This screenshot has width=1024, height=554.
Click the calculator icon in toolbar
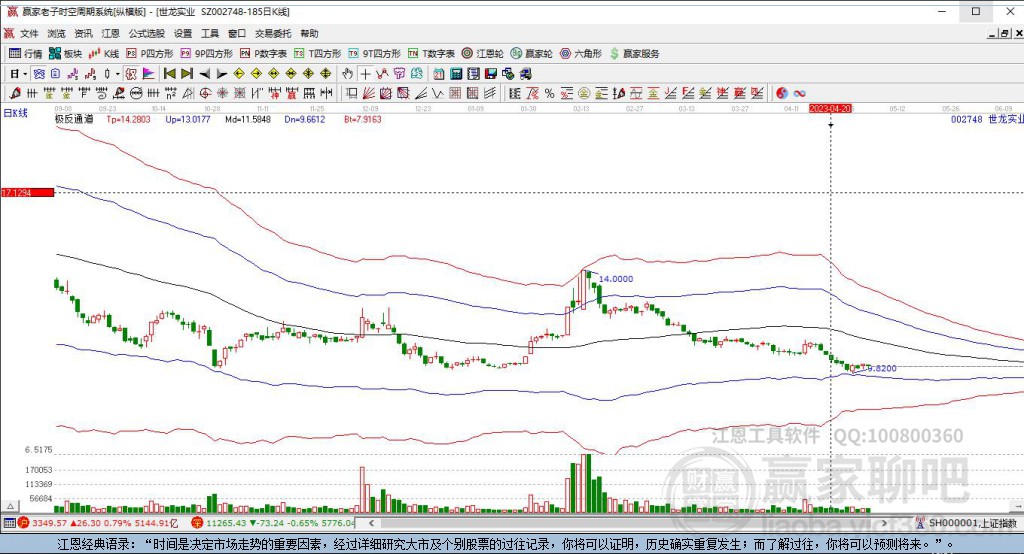[x=456, y=74]
